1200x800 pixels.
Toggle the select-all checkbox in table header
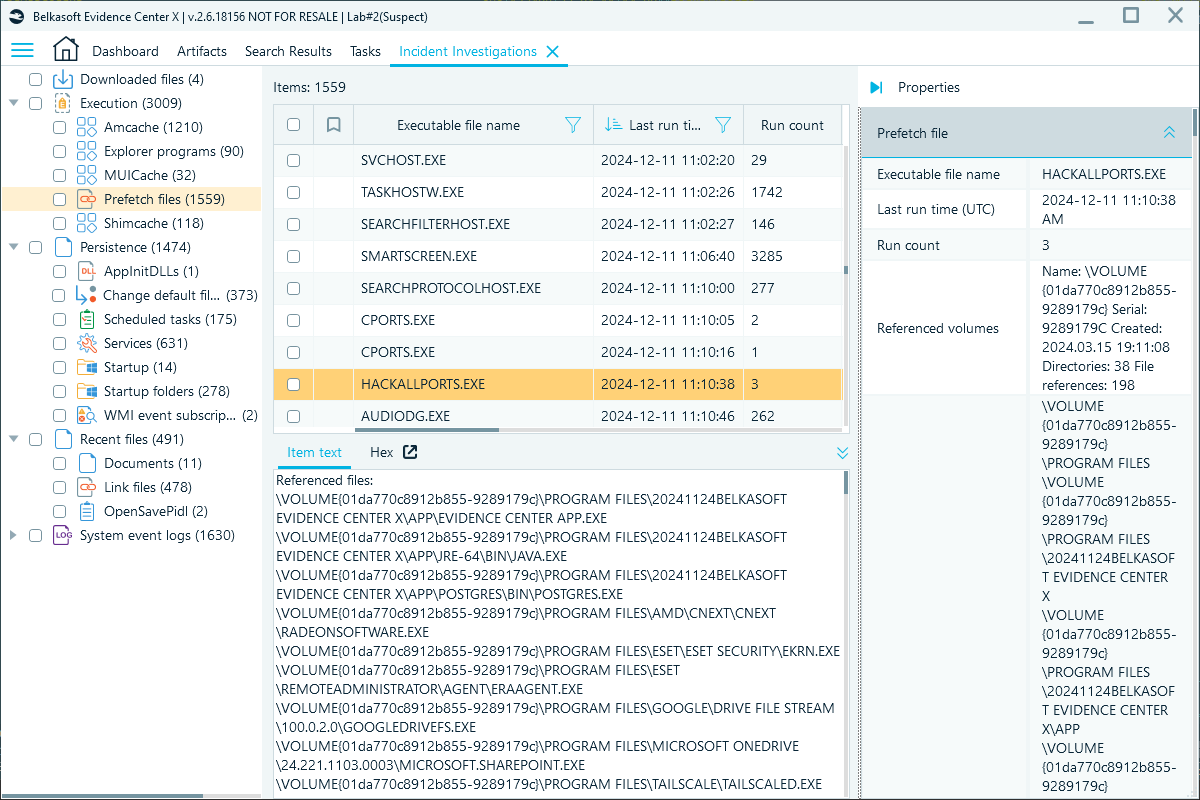[x=293, y=125]
